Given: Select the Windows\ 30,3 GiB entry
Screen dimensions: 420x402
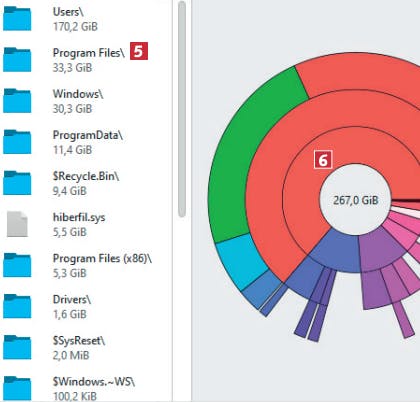Looking at the screenshot, I should (x=86, y=101).
